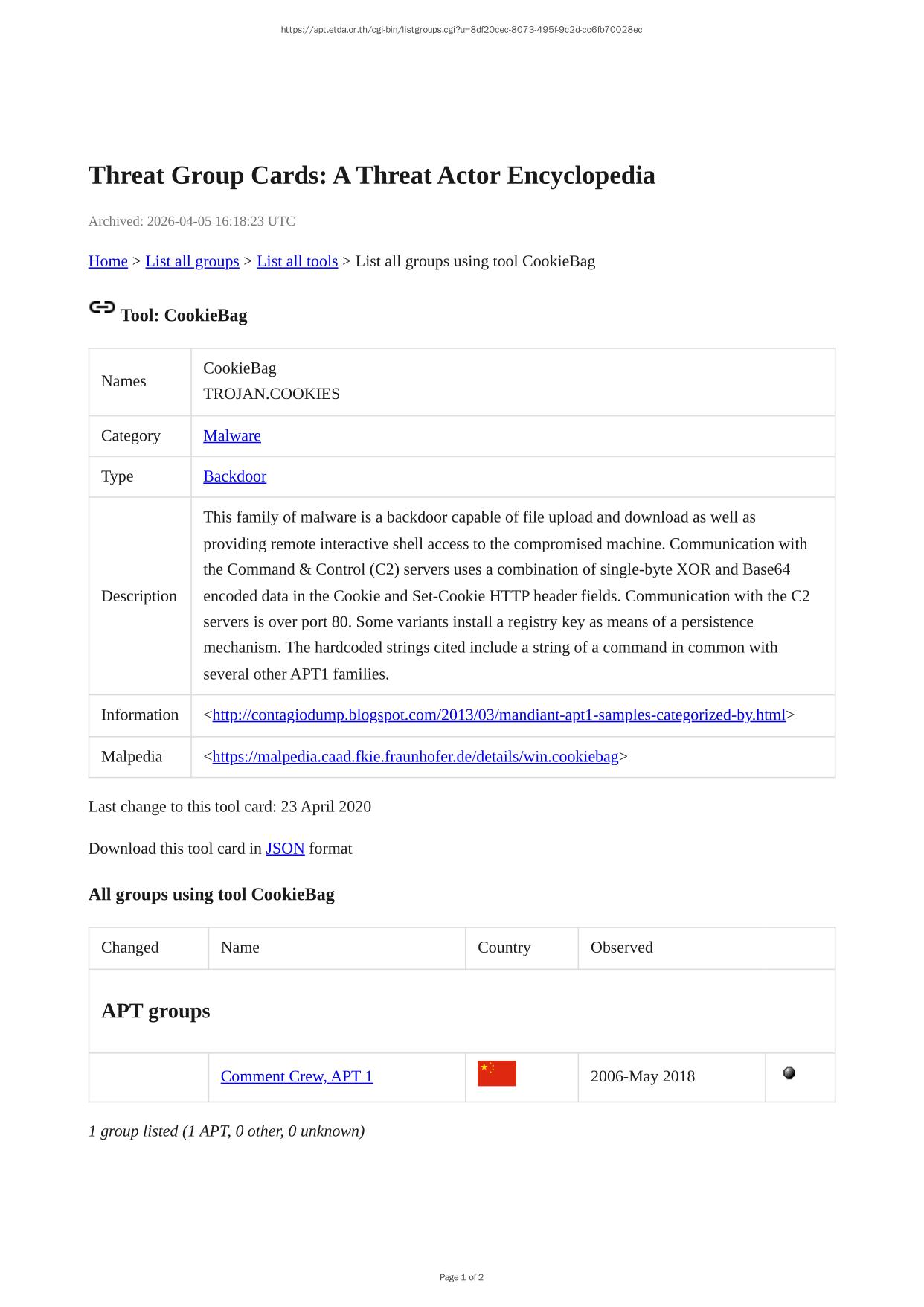Click the Changed column header

(130, 948)
